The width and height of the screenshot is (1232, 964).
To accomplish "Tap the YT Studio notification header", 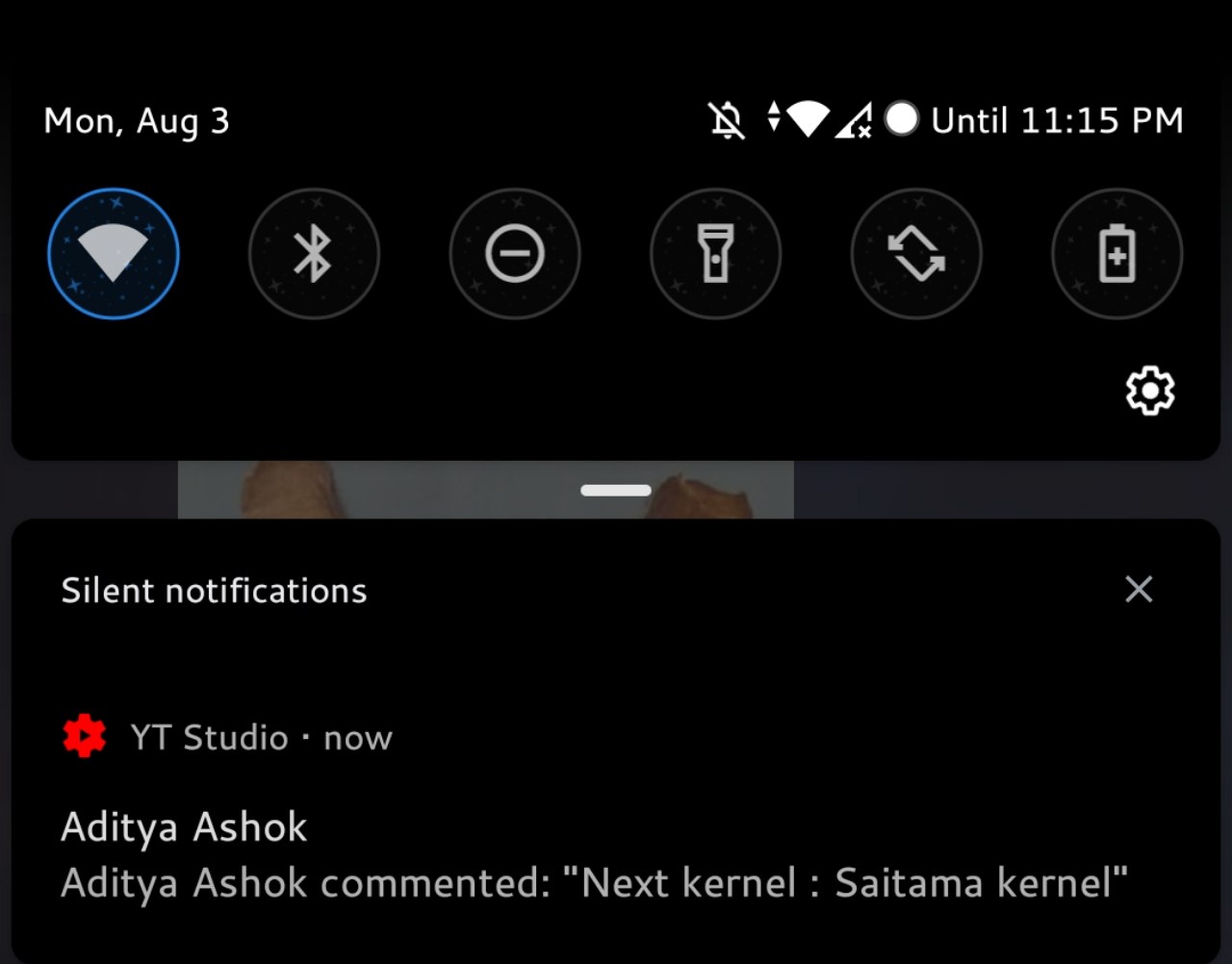I will tap(260, 738).
